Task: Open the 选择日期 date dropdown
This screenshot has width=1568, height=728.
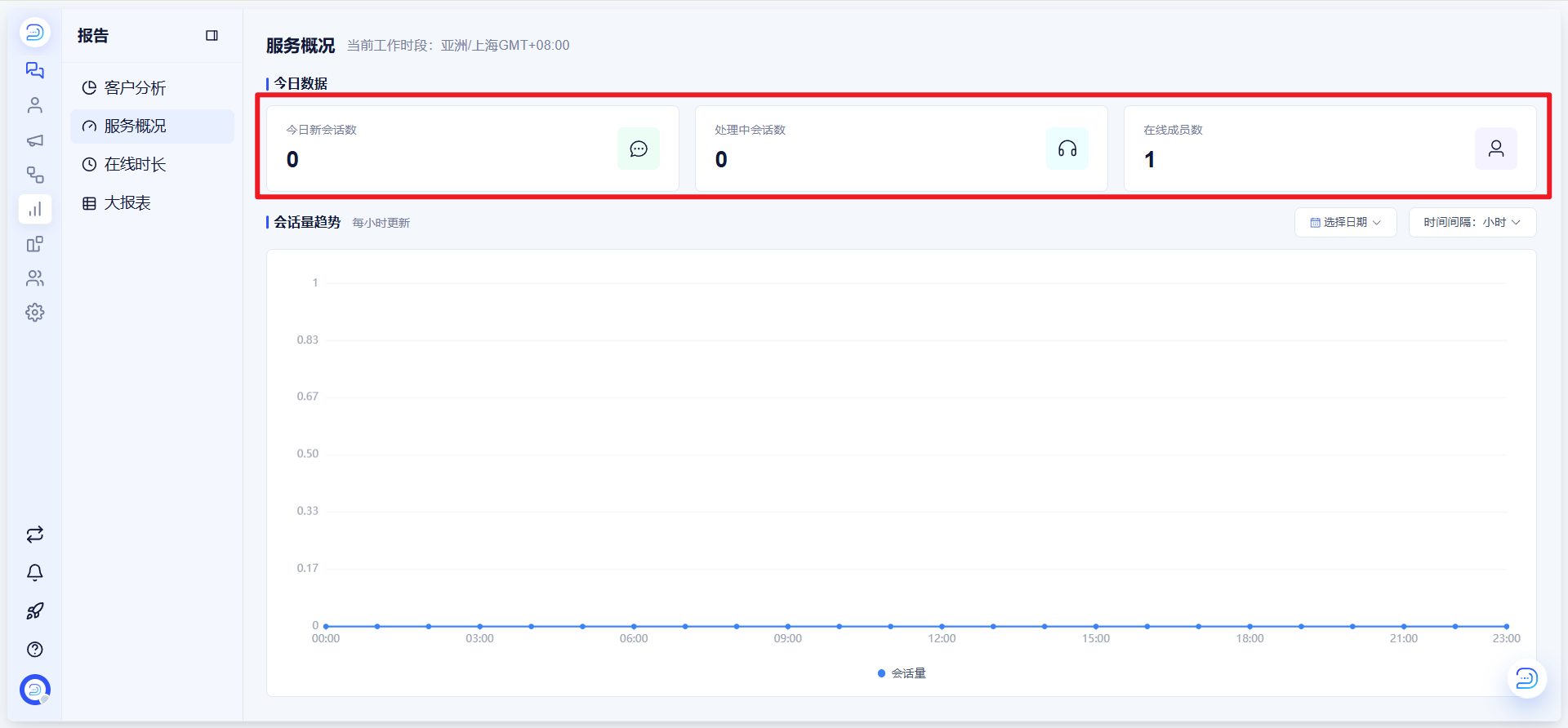Action: pos(1345,222)
